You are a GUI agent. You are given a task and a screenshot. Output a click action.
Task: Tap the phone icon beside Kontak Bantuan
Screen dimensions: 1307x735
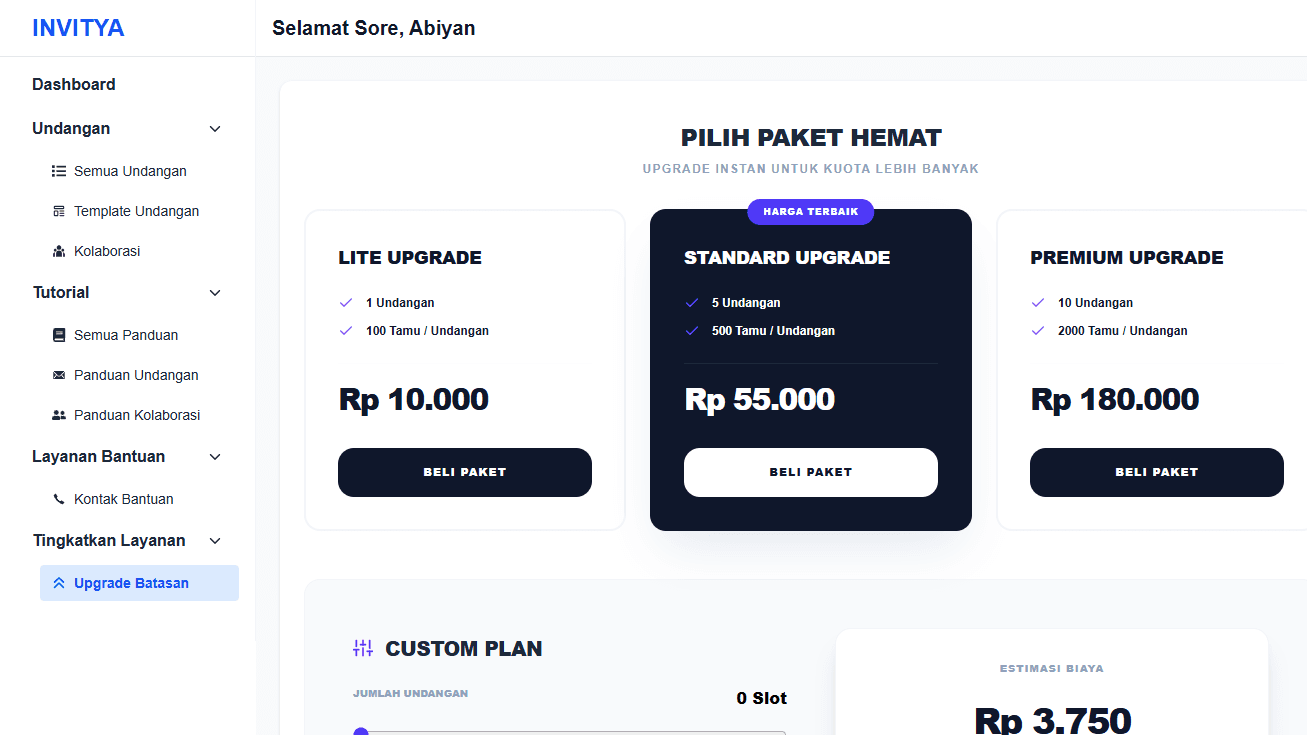pos(58,499)
